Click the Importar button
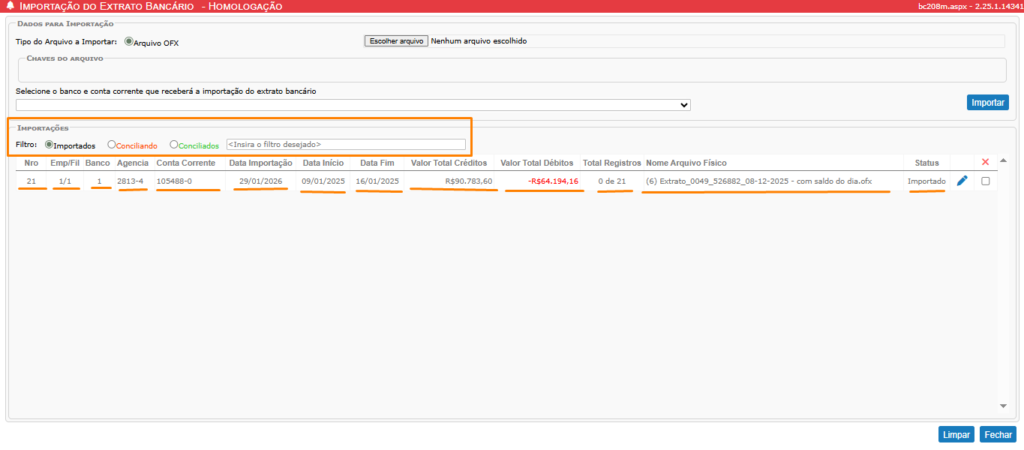The image size is (1024, 450). pyautogui.click(x=988, y=103)
